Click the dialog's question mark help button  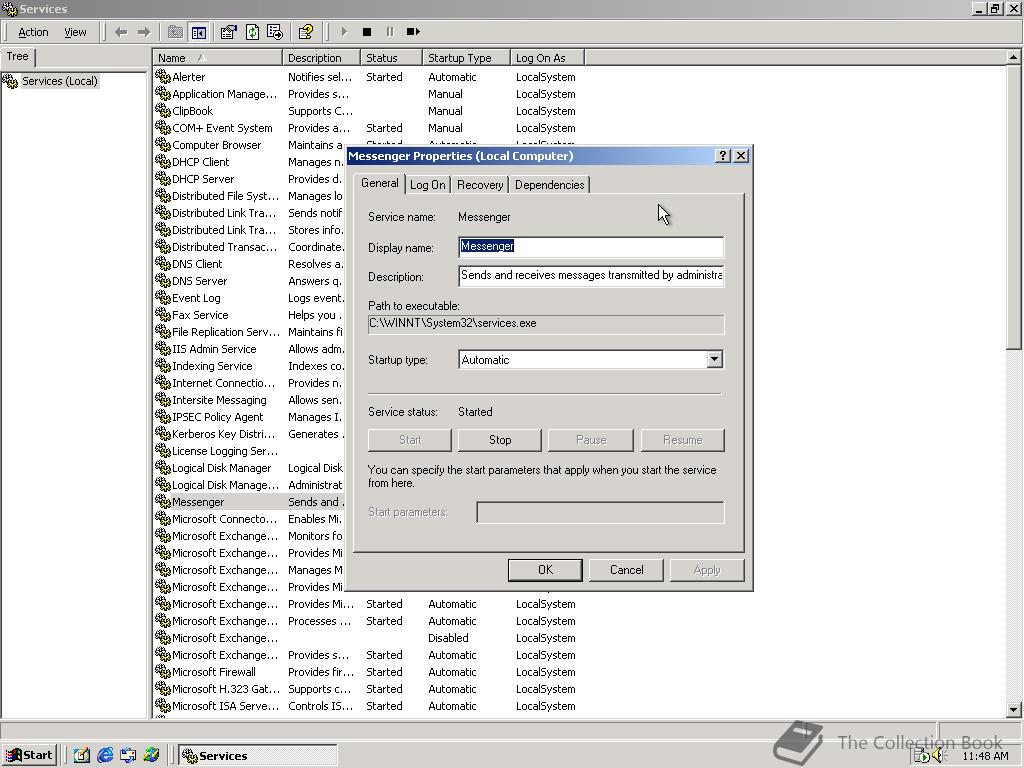click(722, 155)
